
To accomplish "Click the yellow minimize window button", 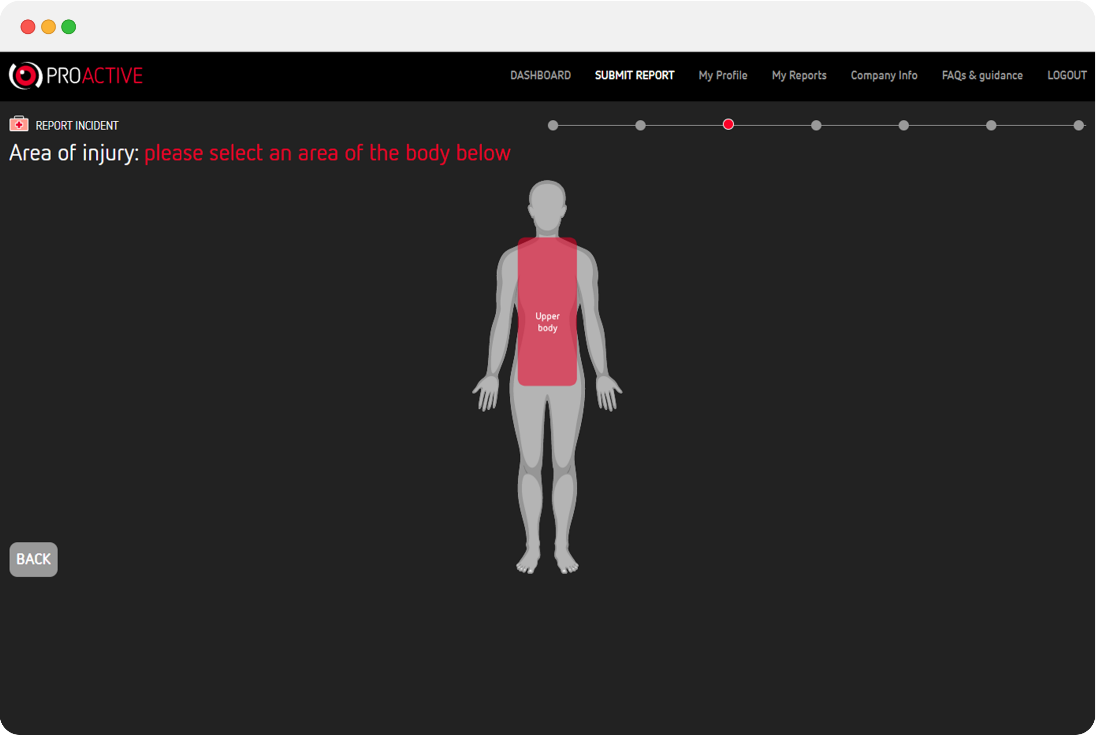I will [48, 27].
